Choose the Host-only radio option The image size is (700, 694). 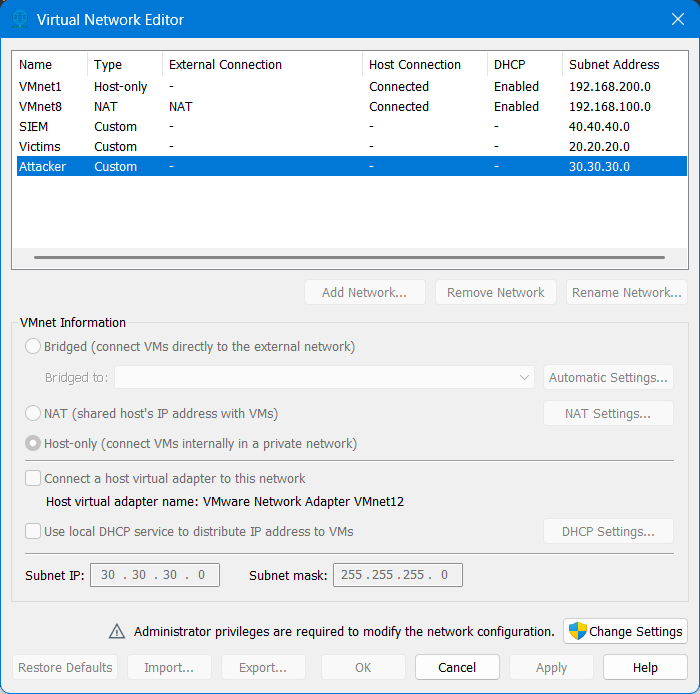click(x=34, y=443)
